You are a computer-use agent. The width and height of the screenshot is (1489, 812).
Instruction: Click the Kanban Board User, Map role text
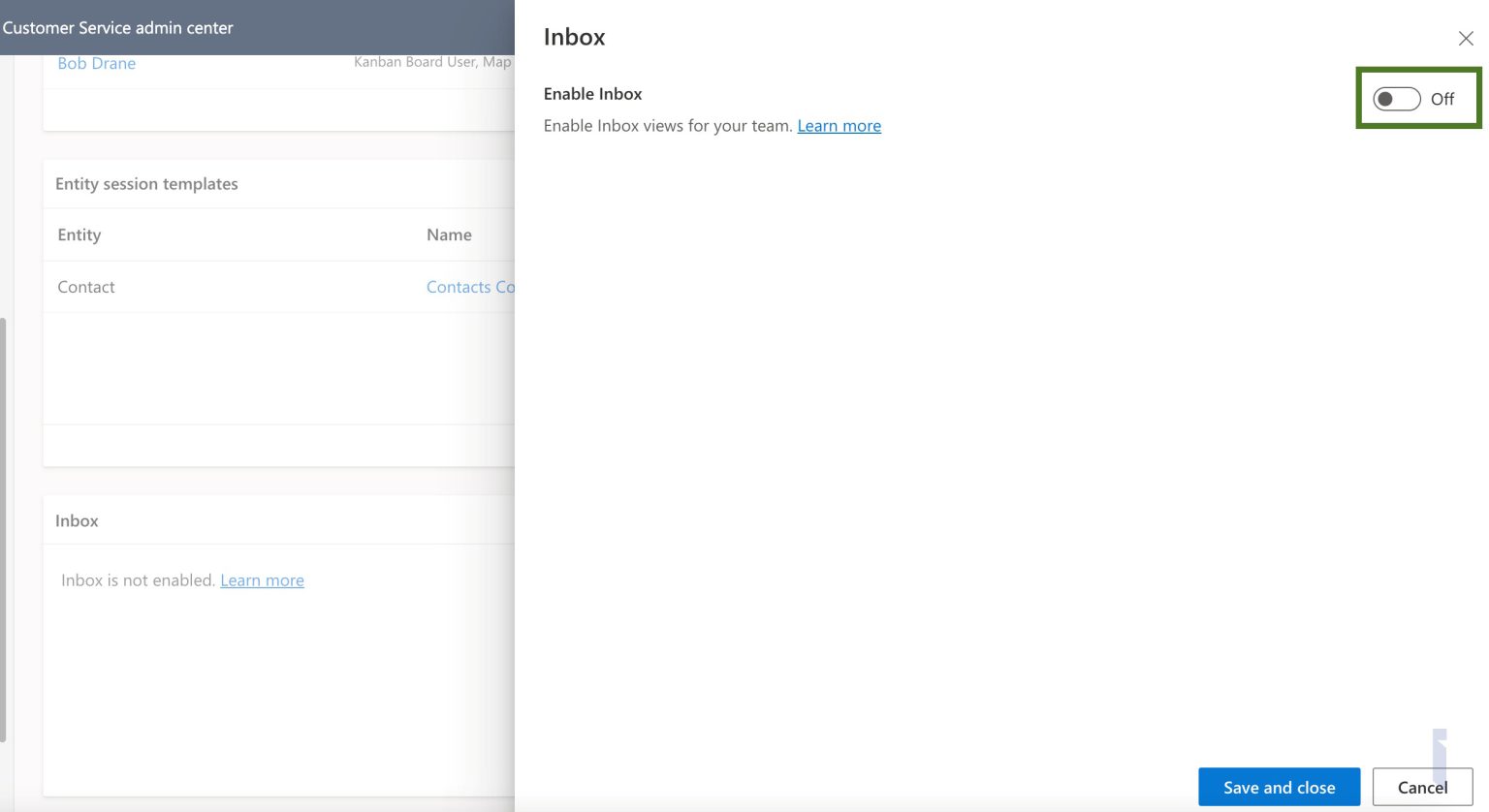[x=434, y=61]
